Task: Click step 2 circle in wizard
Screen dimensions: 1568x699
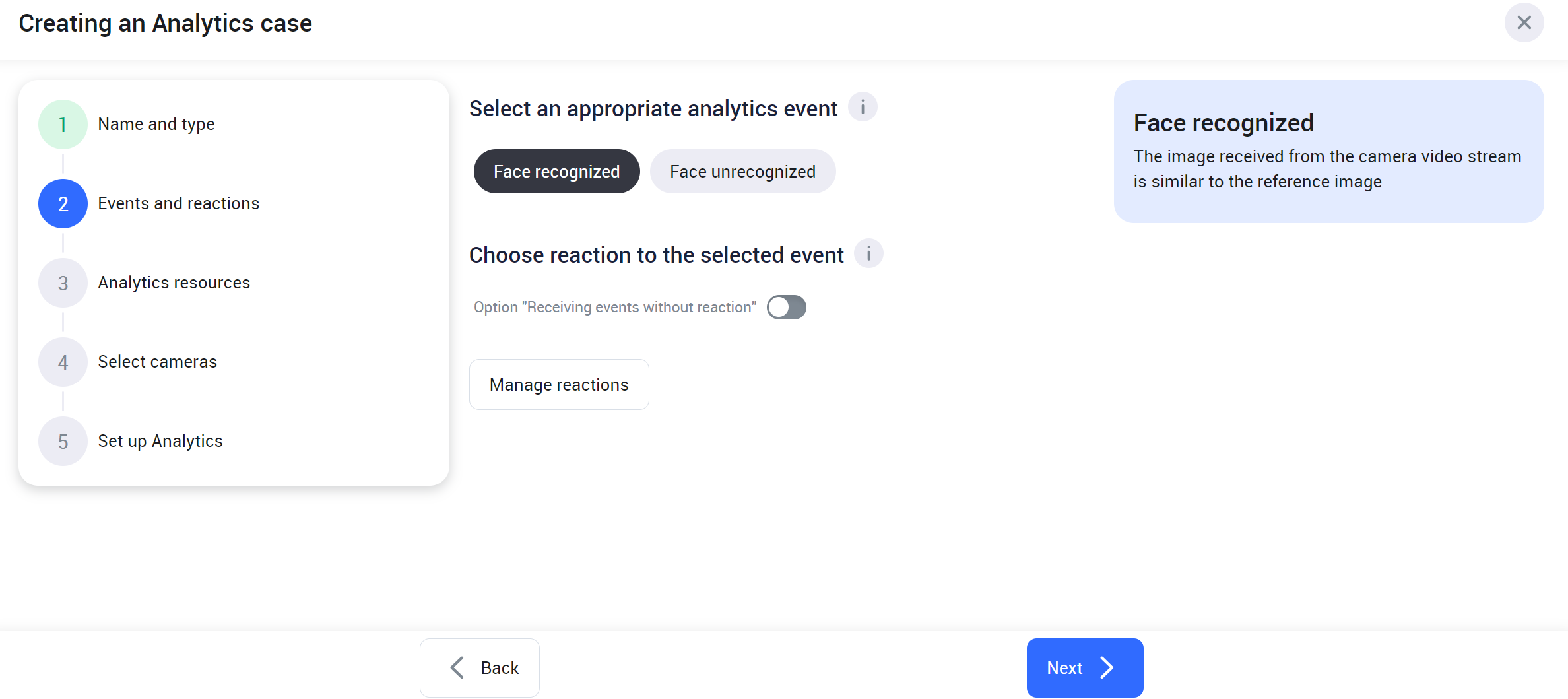Action: click(63, 204)
